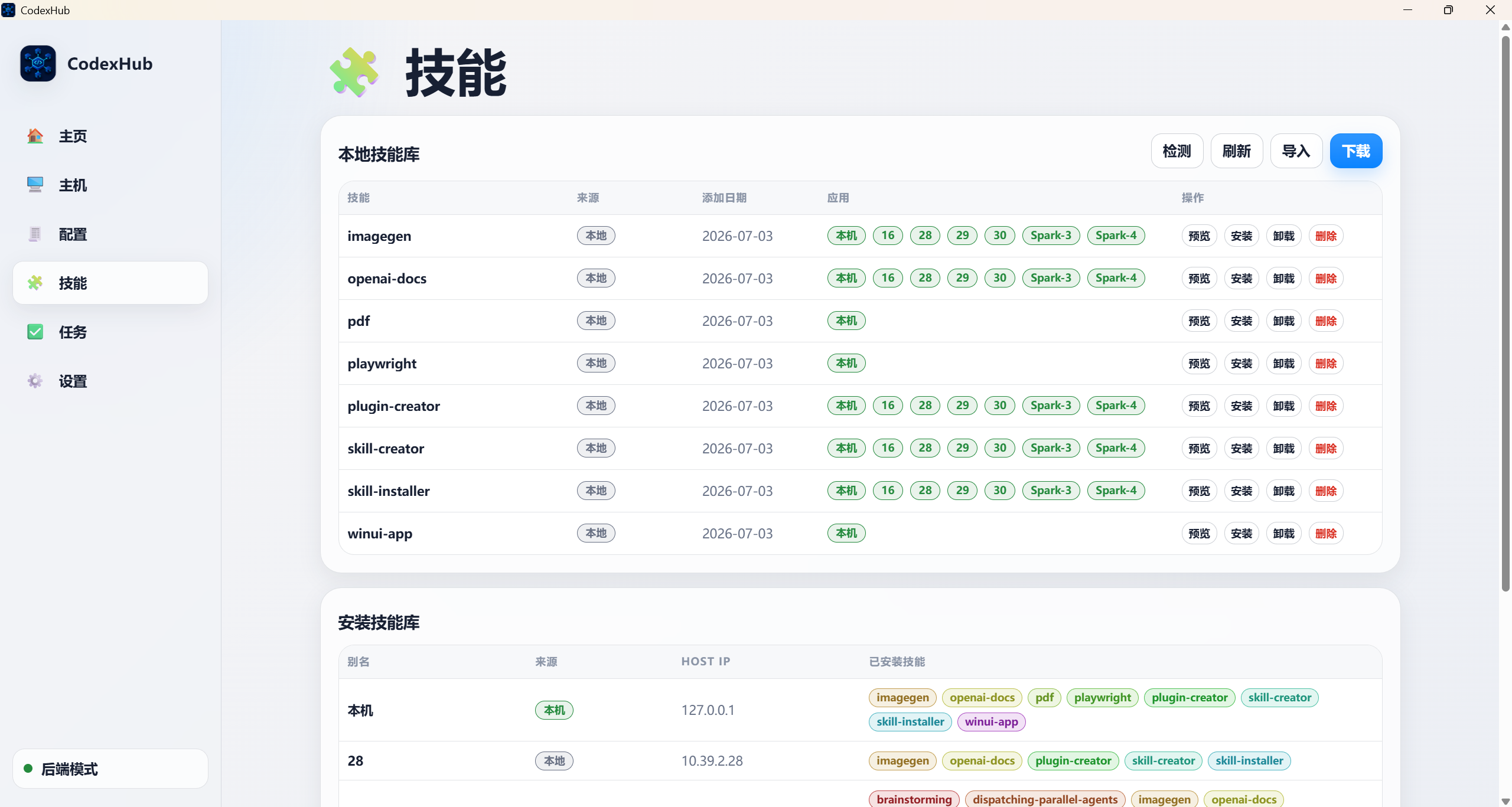Click the 添加日期 column header
This screenshot has height=807, width=1512.
point(725,198)
